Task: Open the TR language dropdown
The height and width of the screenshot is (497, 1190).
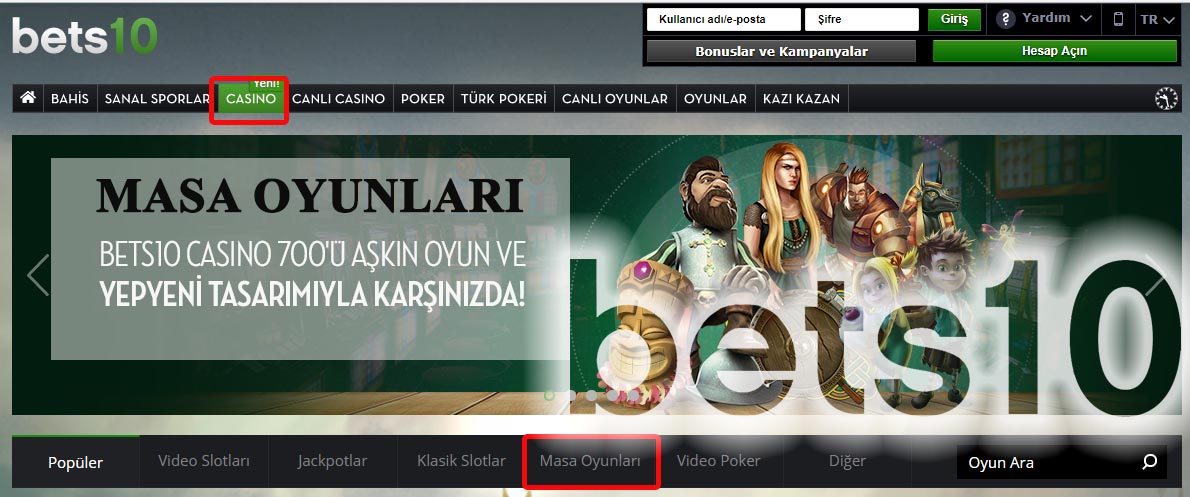Action: [1158, 20]
